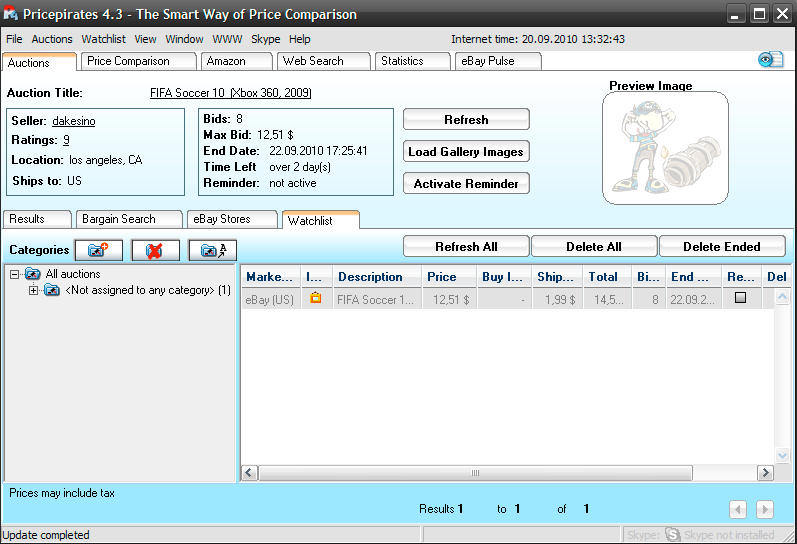Click the 1,99 $ shipping cell

pos(557,299)
